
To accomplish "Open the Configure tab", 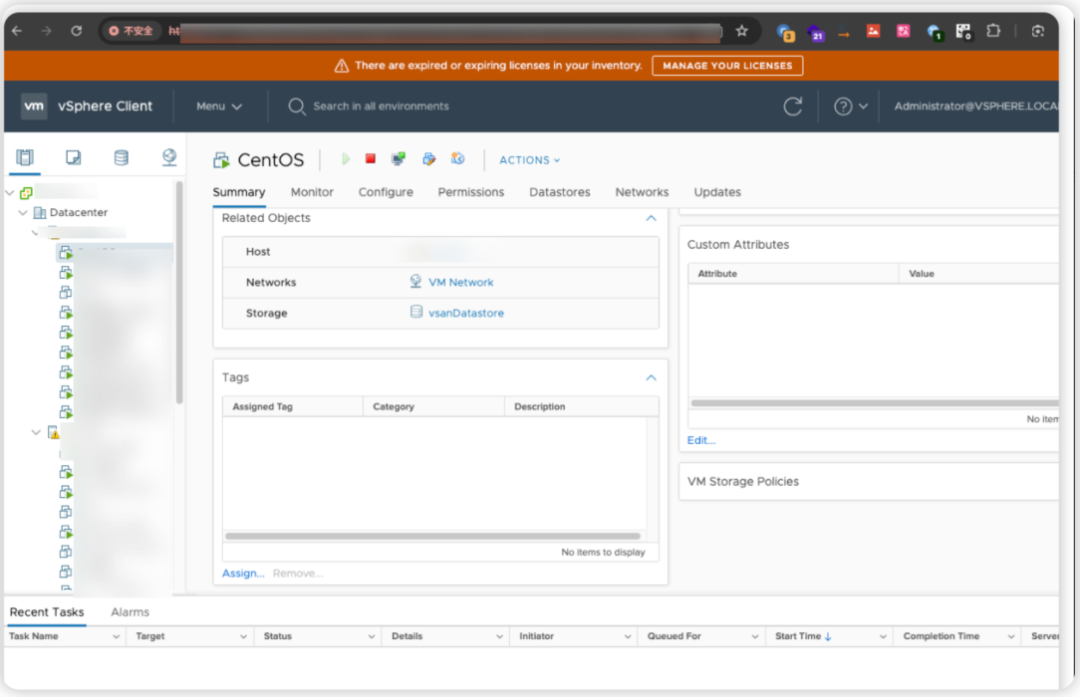I will point(386,192).
